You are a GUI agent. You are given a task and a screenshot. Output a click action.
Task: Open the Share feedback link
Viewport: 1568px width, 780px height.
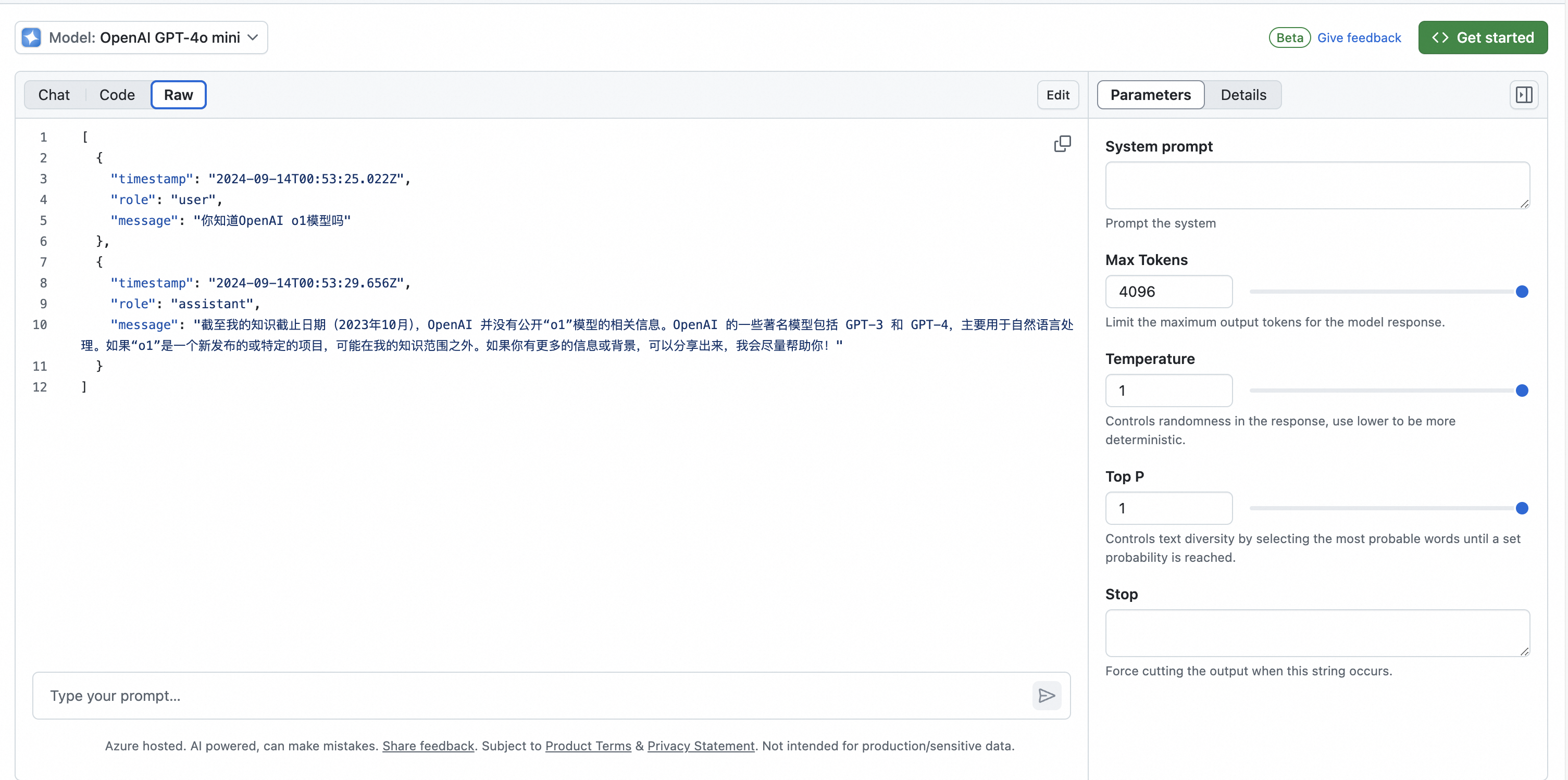tap(428, 746)
